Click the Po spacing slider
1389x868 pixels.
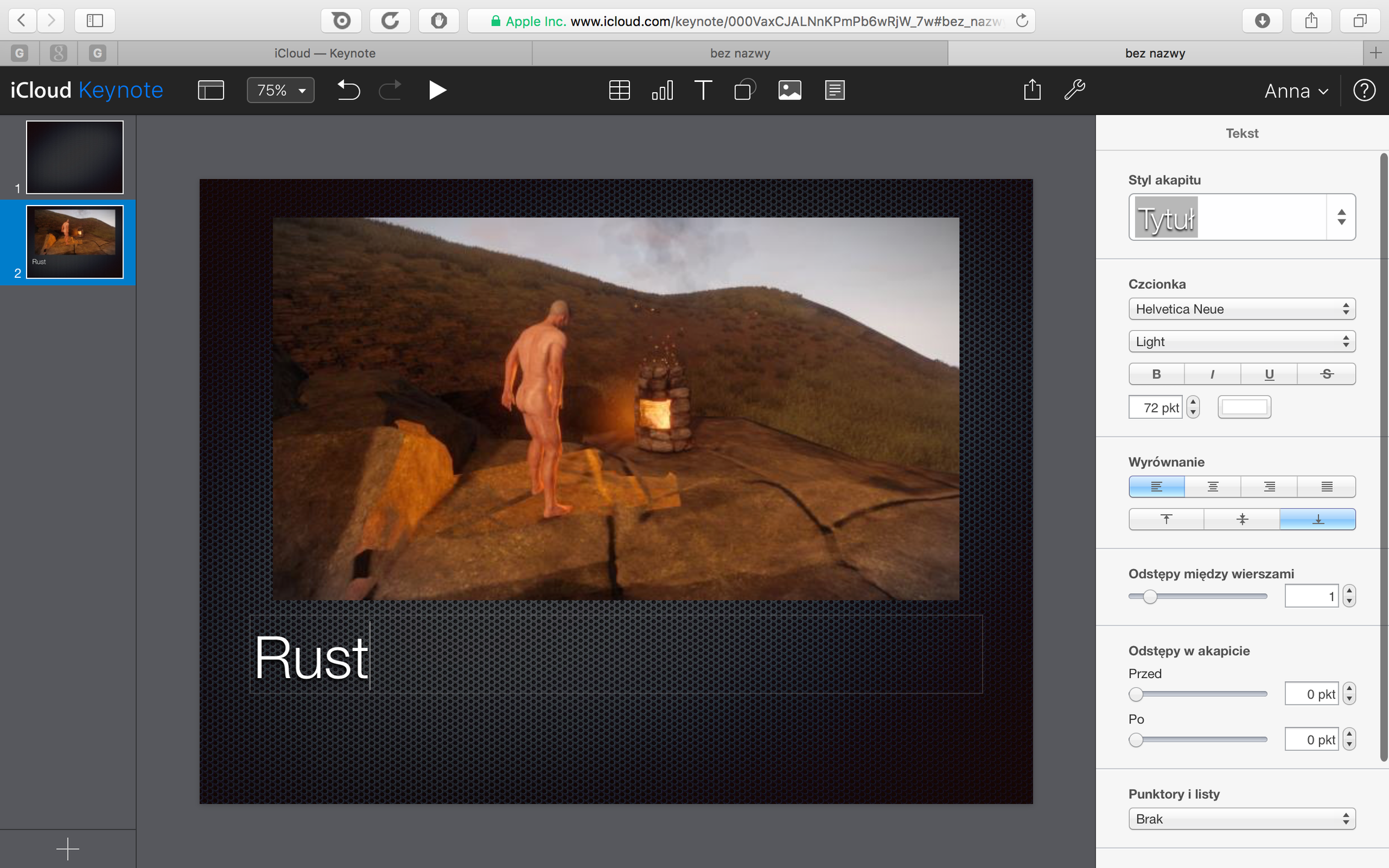(1198, 740)
